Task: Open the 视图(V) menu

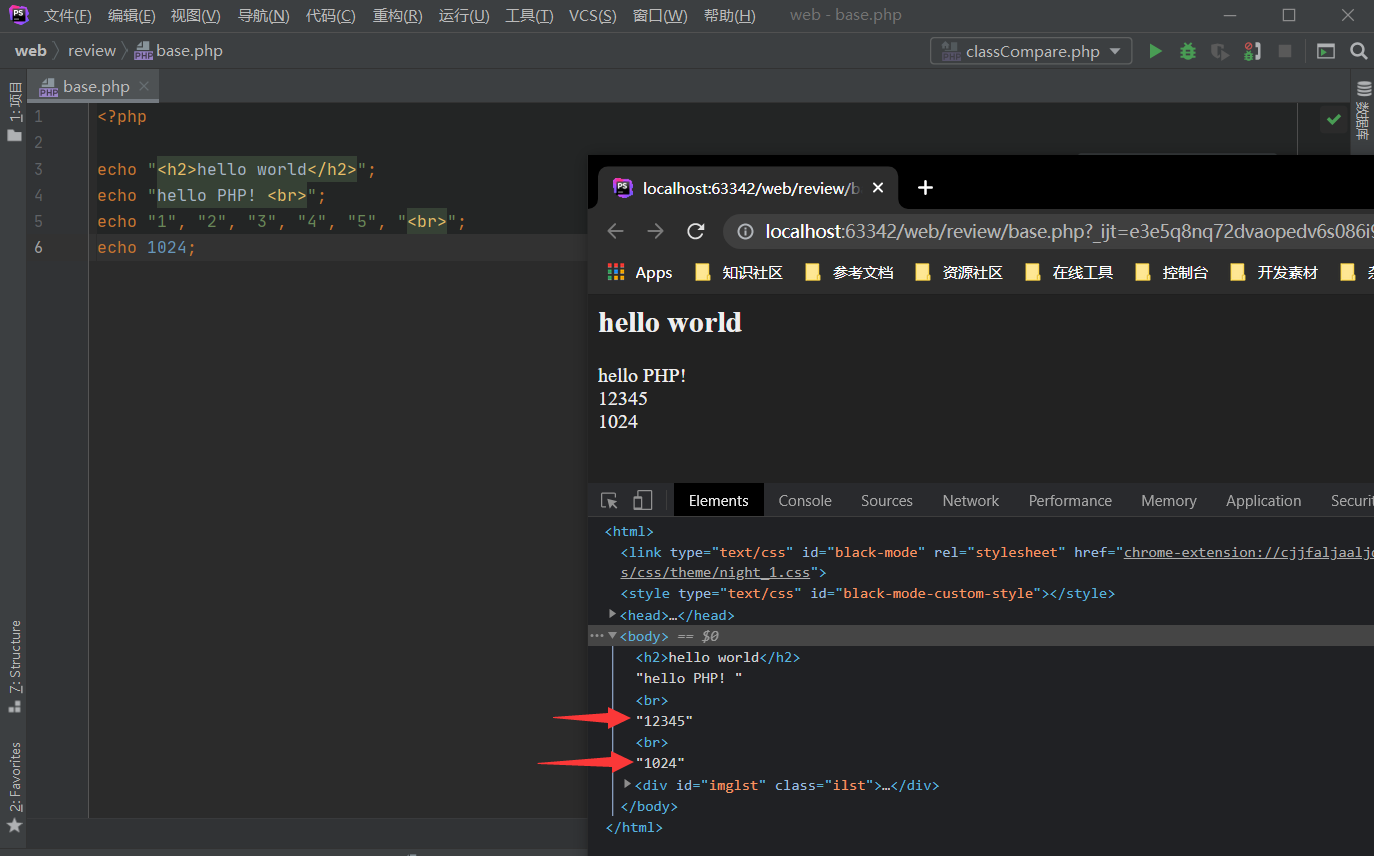Action: coord(195,16)
